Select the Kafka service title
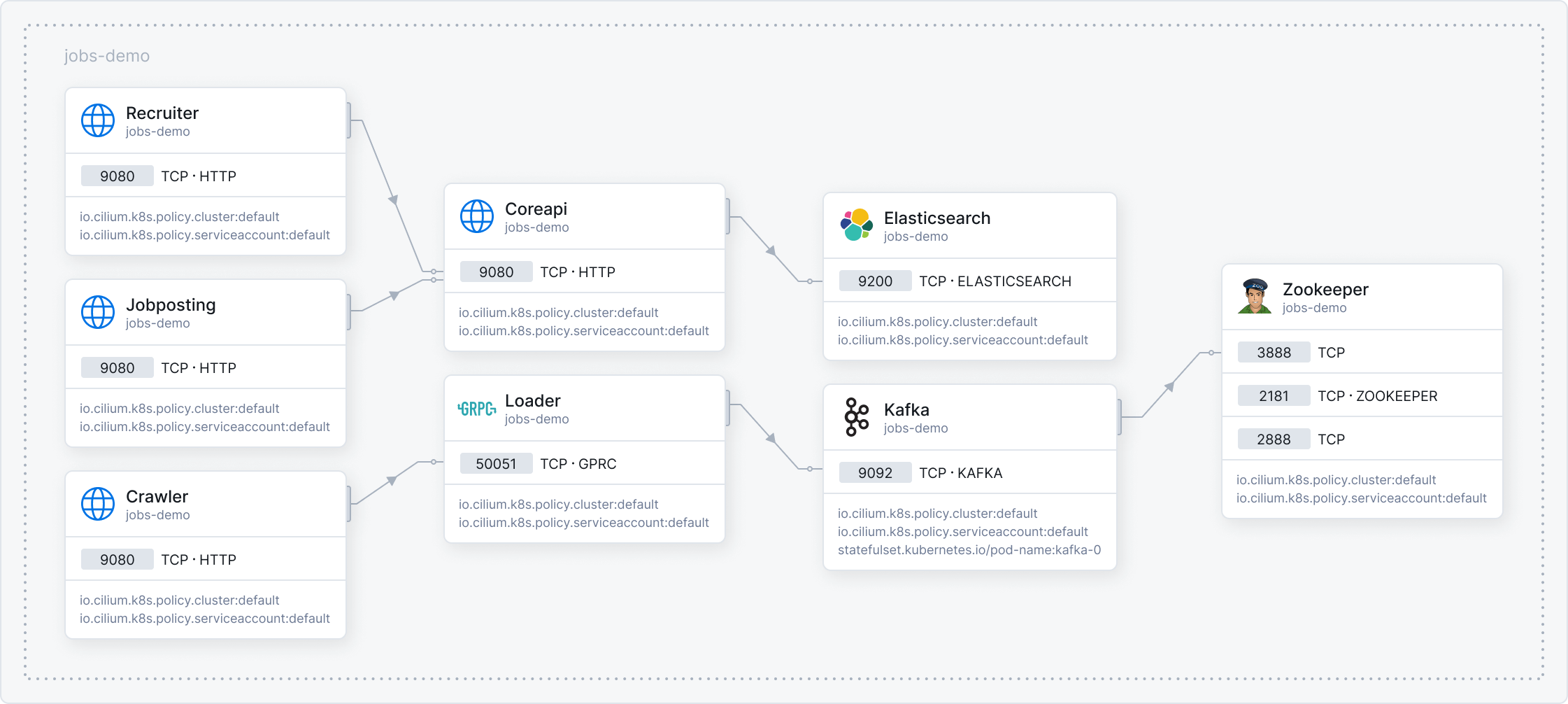Screen dimensions: 1568x704 [906, 409]
